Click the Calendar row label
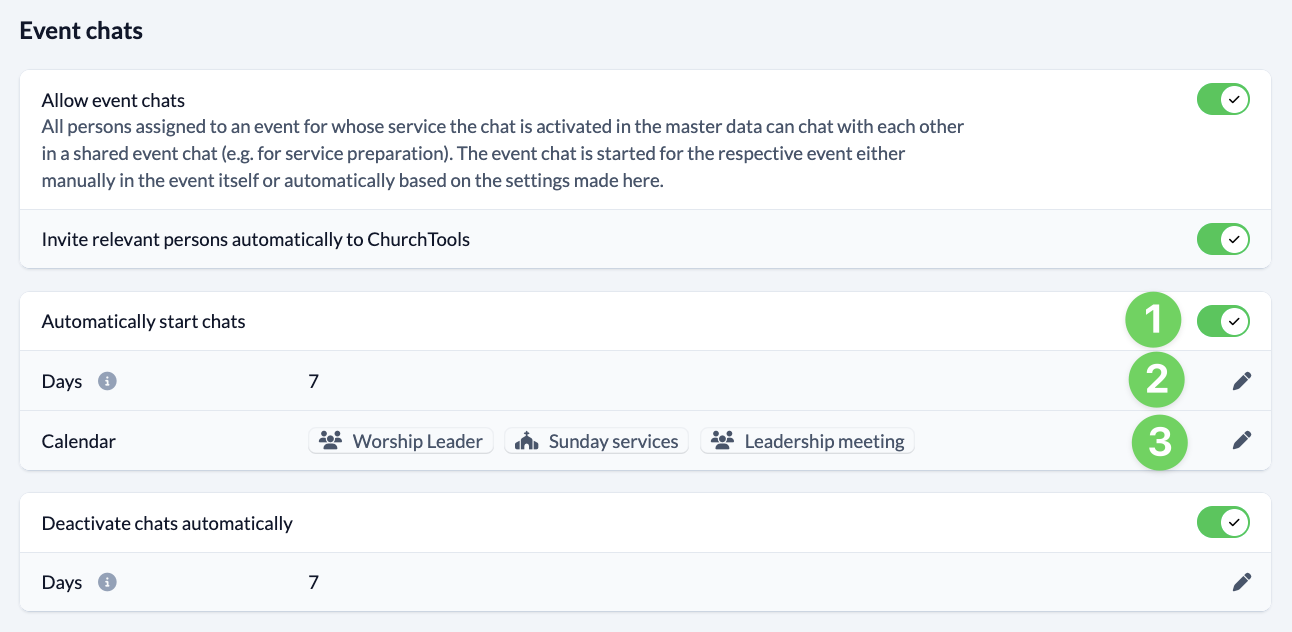1292x632 pixels. [79, 441]
